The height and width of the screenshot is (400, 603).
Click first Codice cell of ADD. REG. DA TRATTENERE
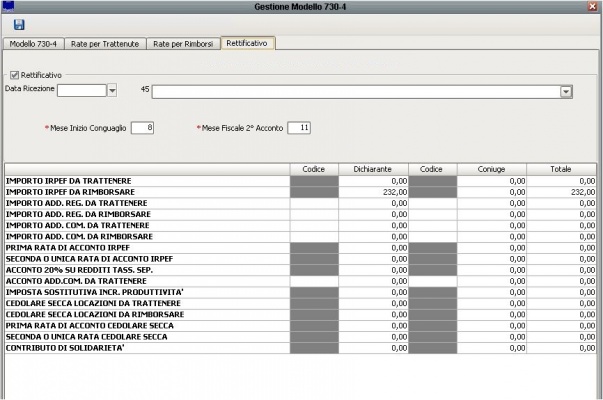click(x=314, y=203)
